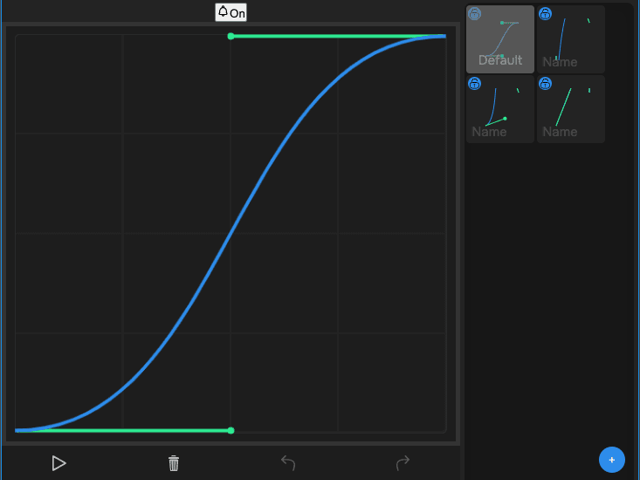The height and width of the screenshot is (480, 640).
Task: Toggle the bell On notification switch
Action: (x=231, y=12)
